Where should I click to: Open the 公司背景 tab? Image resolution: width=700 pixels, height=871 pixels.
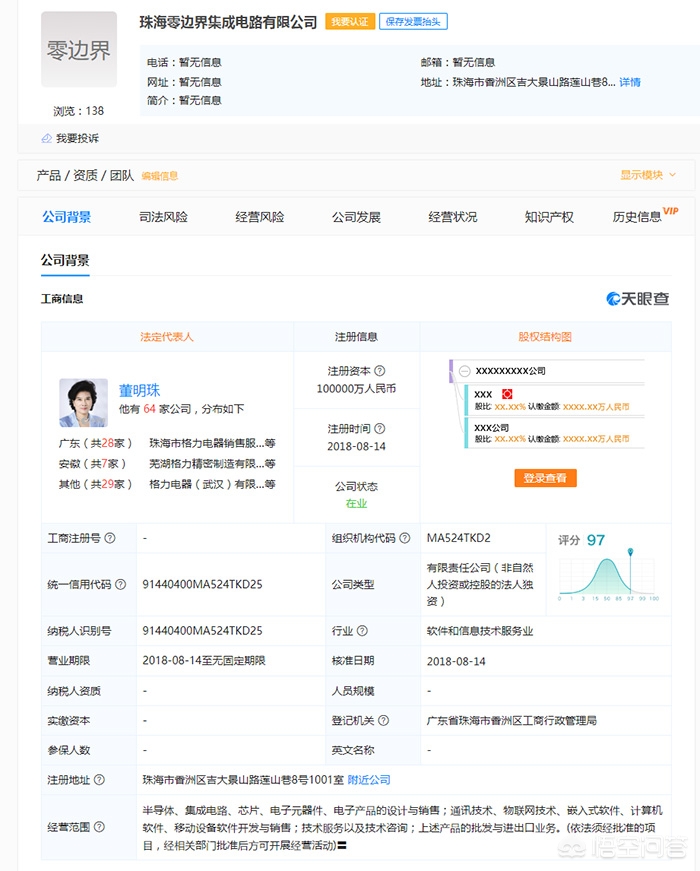pyautogui.click(x=67, y=217)
